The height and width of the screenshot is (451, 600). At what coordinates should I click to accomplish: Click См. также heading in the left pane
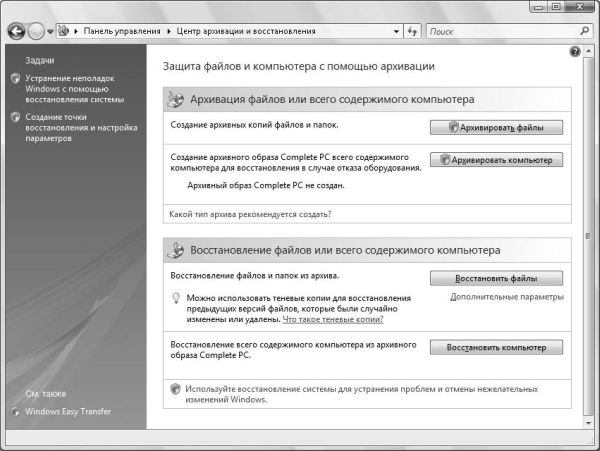(x=46, y=394)
